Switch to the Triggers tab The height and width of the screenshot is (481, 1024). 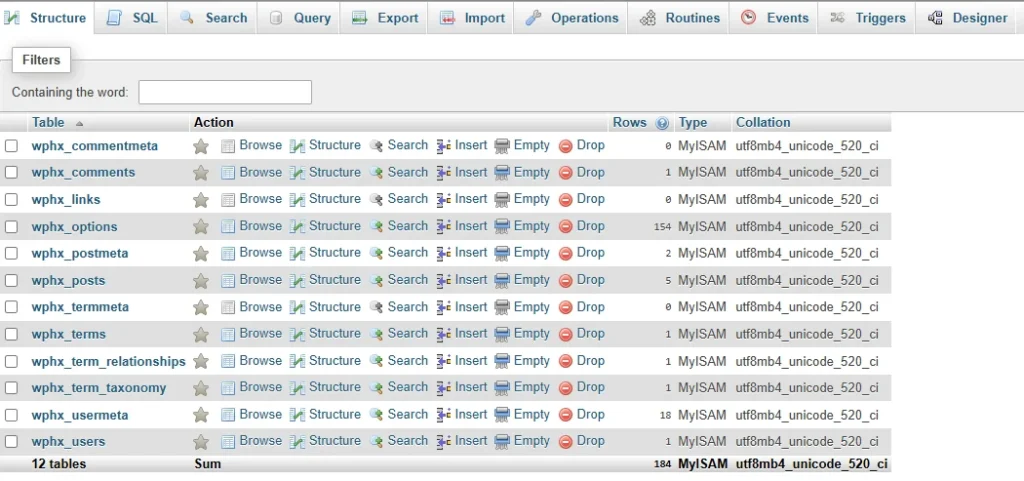[867, 18]
